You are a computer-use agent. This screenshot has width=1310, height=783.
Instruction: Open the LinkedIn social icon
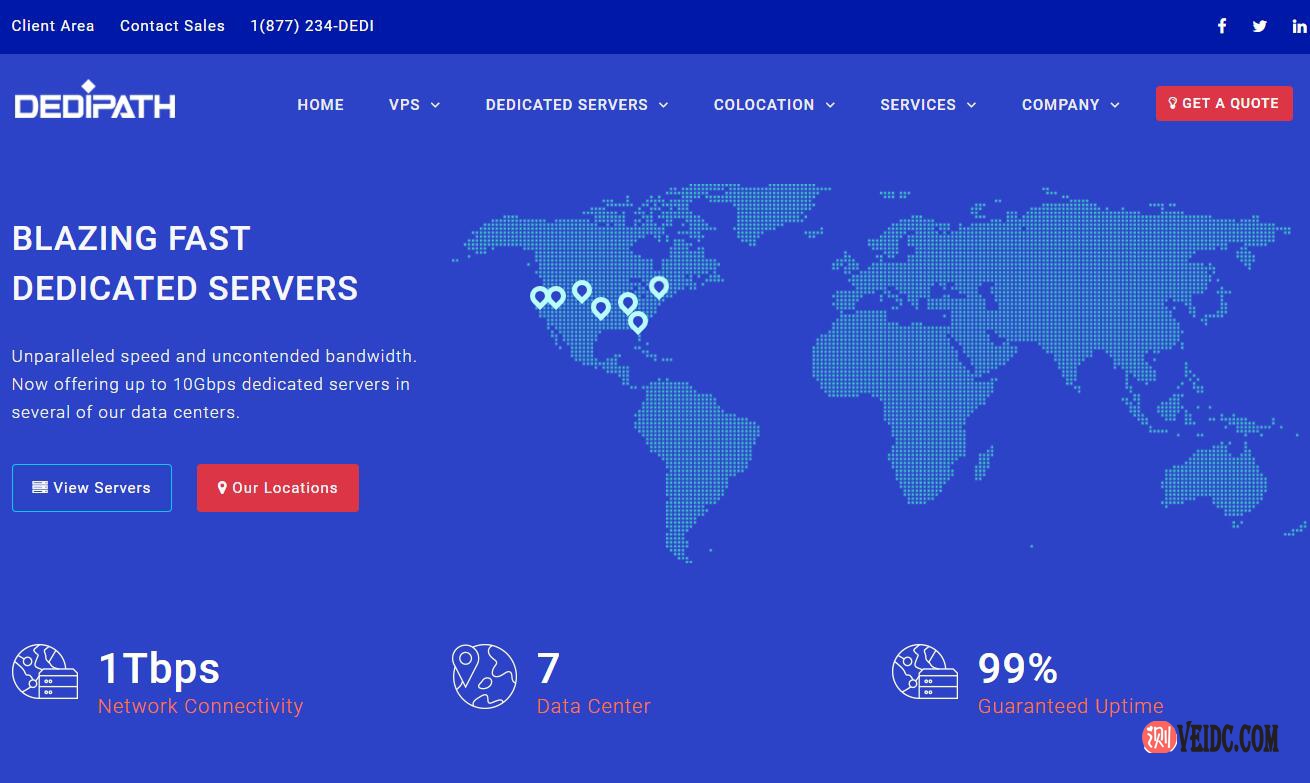pos(1298,26)
